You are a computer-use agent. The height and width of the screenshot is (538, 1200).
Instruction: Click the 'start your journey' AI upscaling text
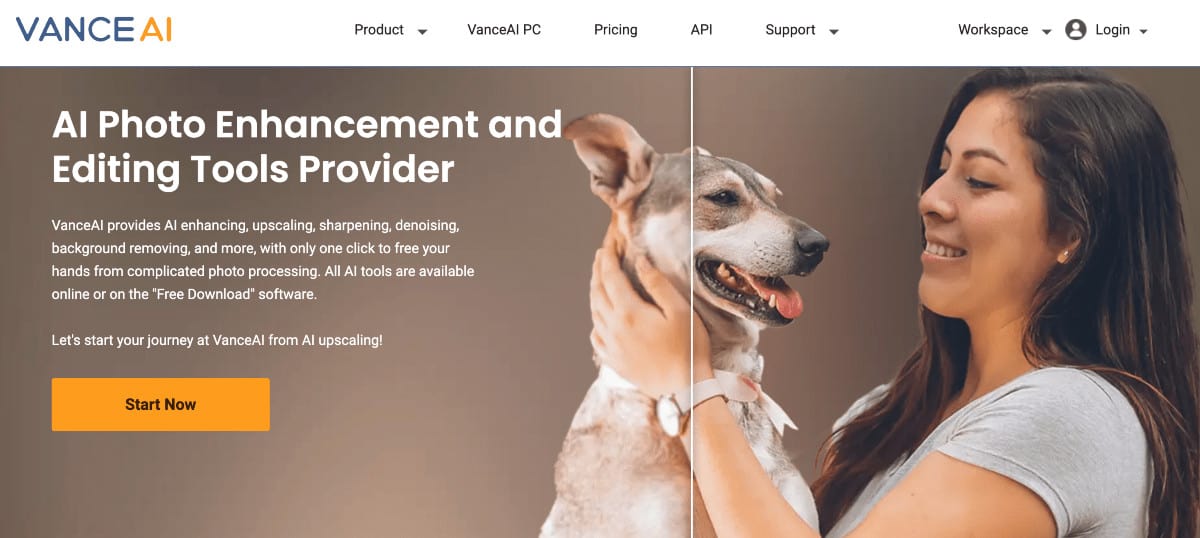217,340
